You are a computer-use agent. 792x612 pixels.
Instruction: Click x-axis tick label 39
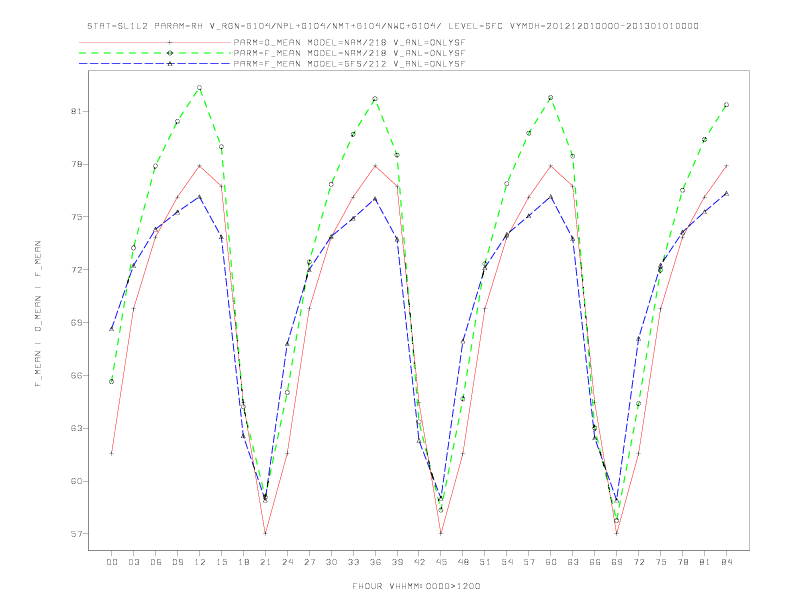coord(397,562)
